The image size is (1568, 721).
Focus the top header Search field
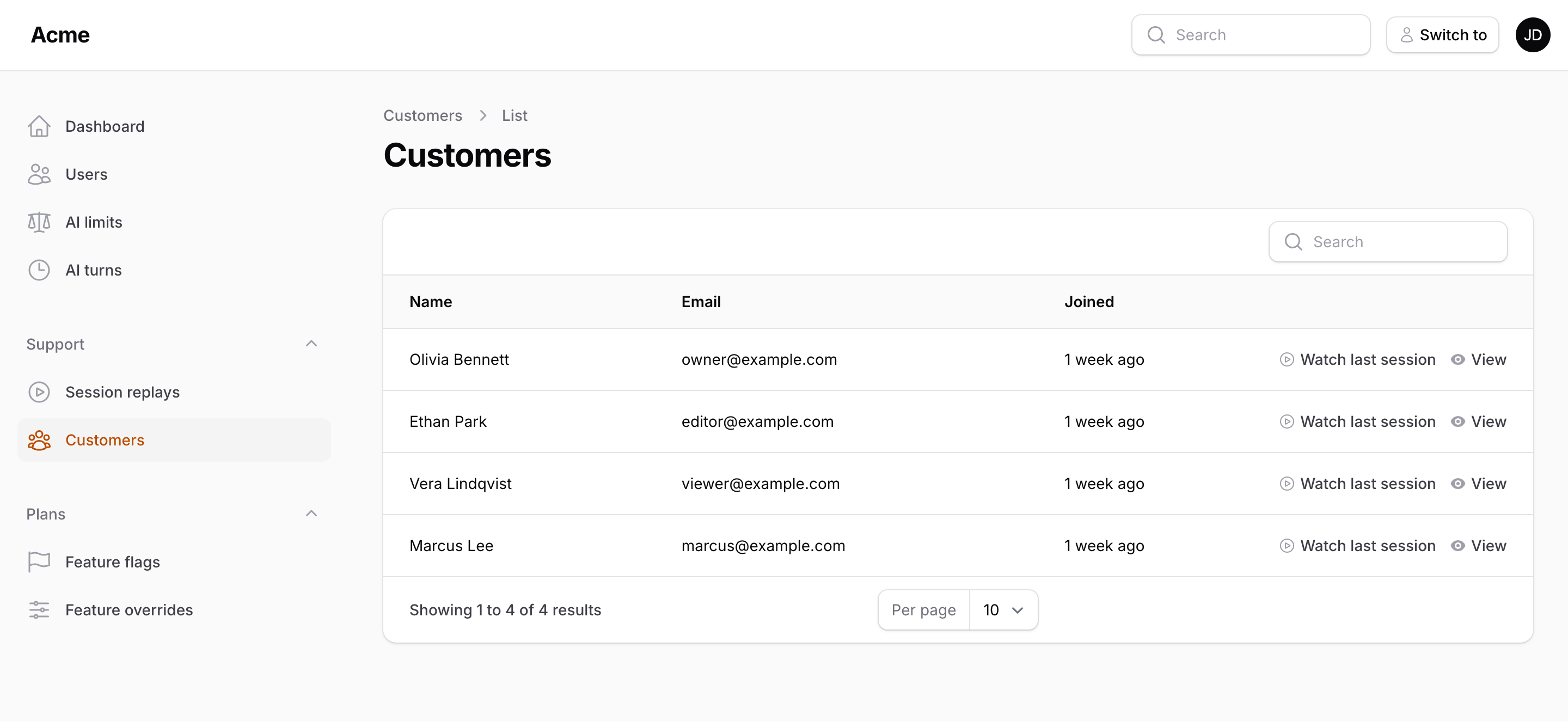1251,35
